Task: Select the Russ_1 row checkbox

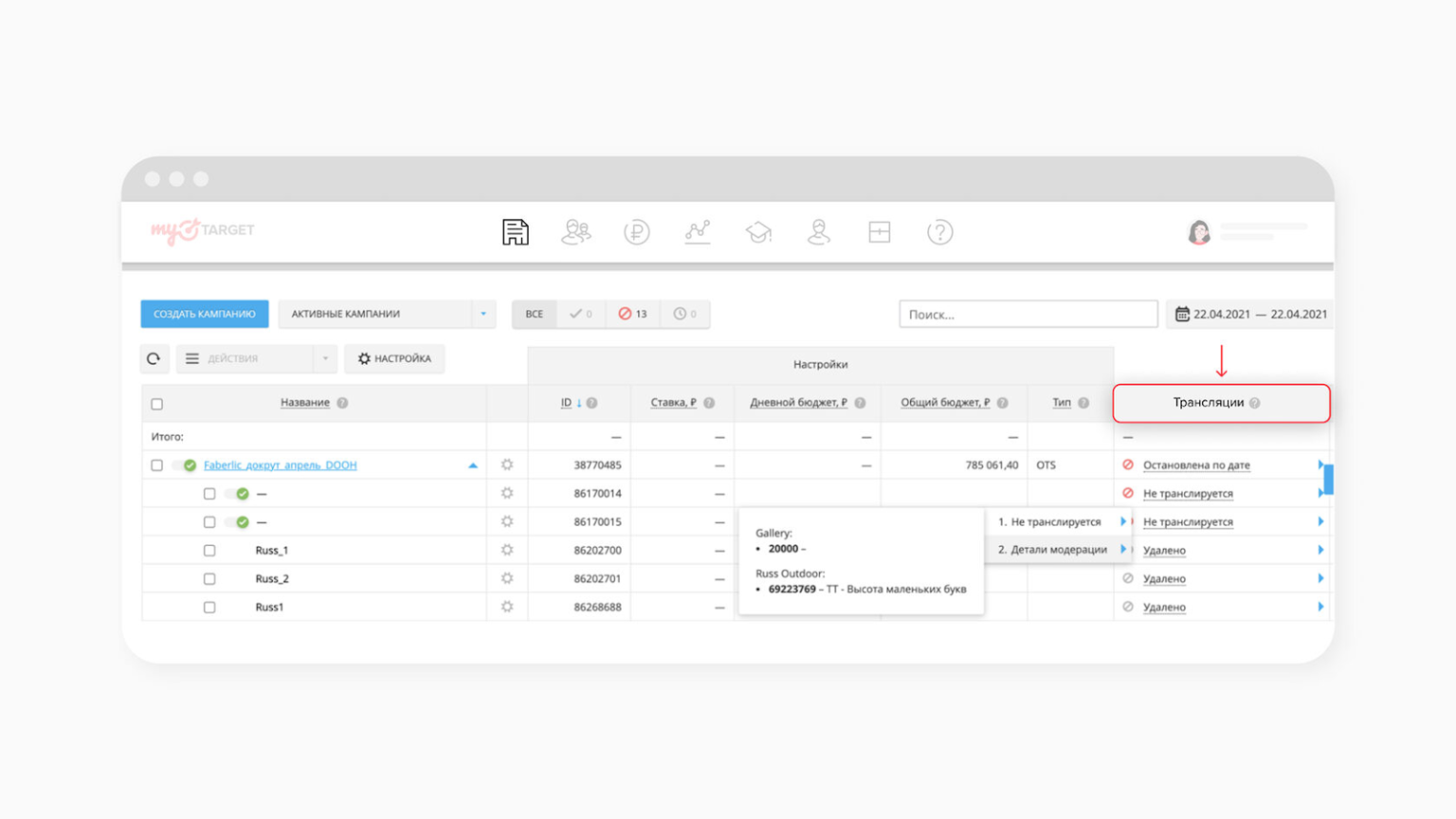Action: 209,551
